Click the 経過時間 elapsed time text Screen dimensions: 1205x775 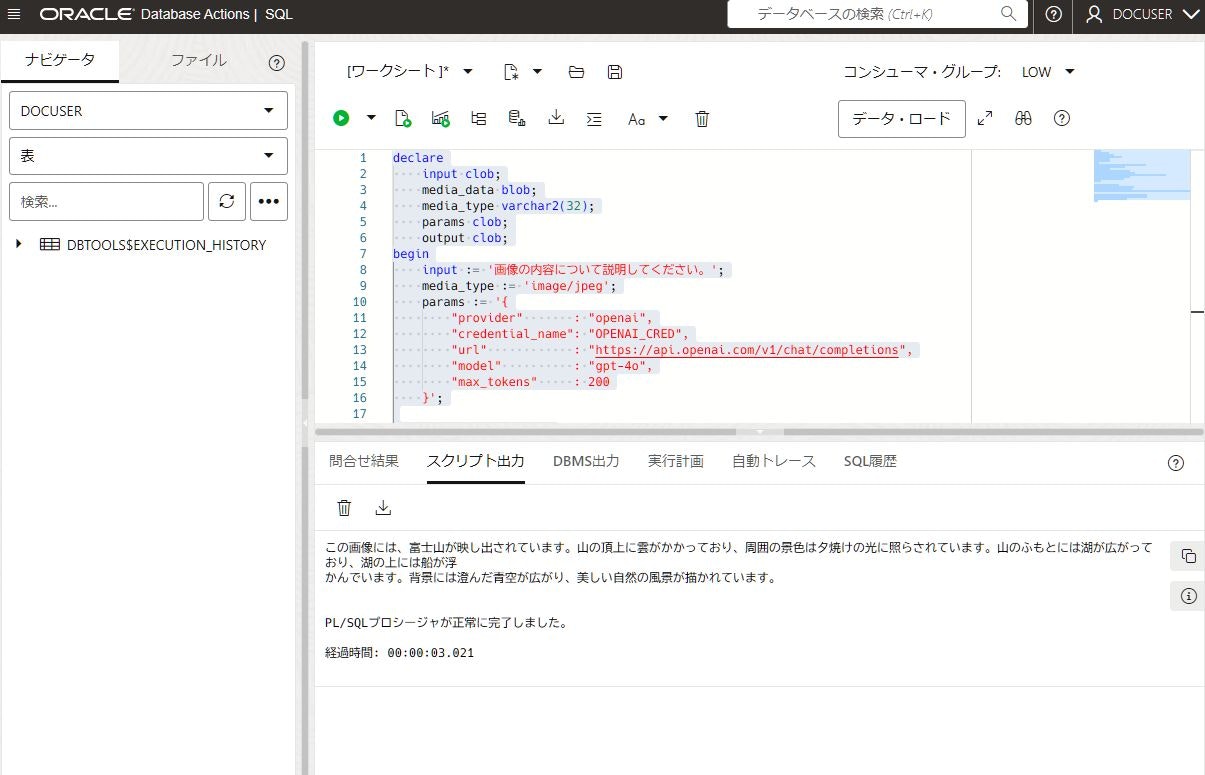click(399, 653)
